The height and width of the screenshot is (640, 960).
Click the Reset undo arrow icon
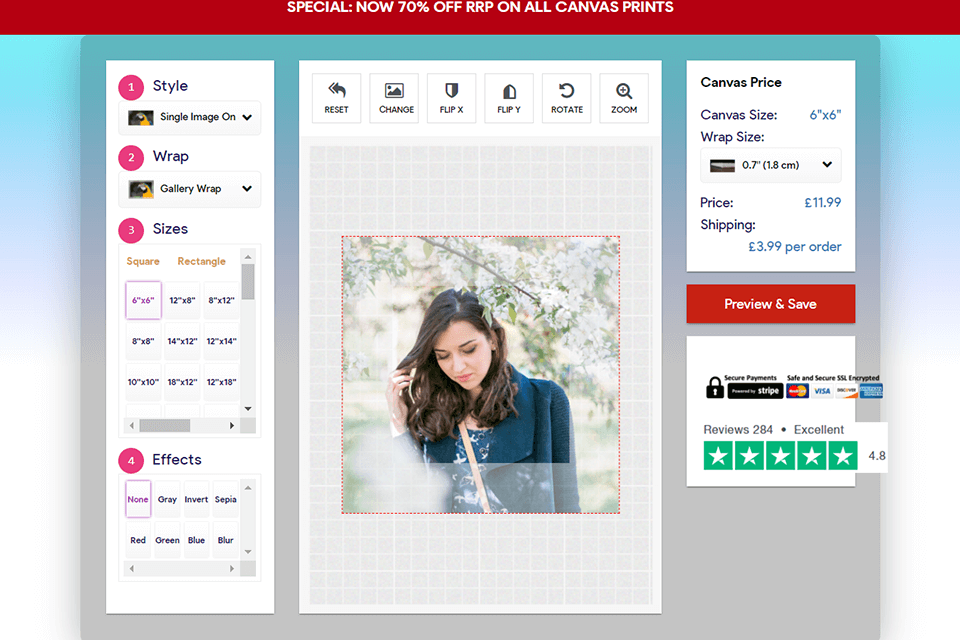point(336,91)
